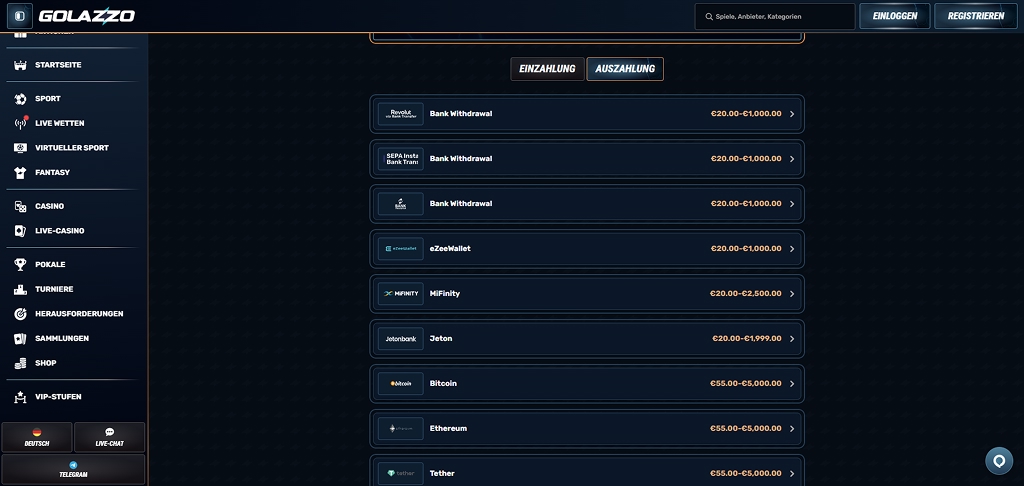Expand the Bitcoin row chevron
This screenshot has height=486, width=1024.
(x=792, y=384)
